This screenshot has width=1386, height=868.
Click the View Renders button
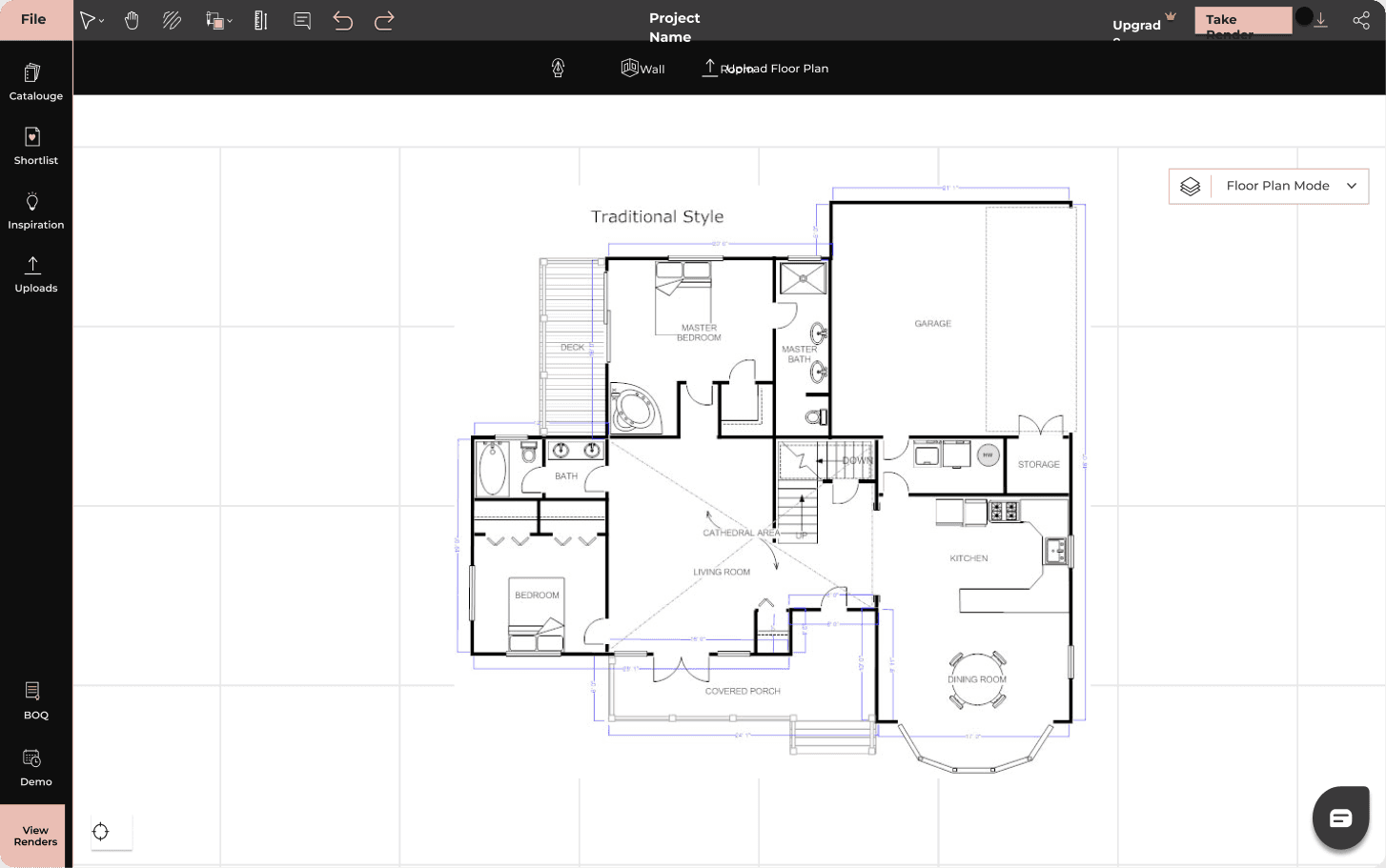32,836
